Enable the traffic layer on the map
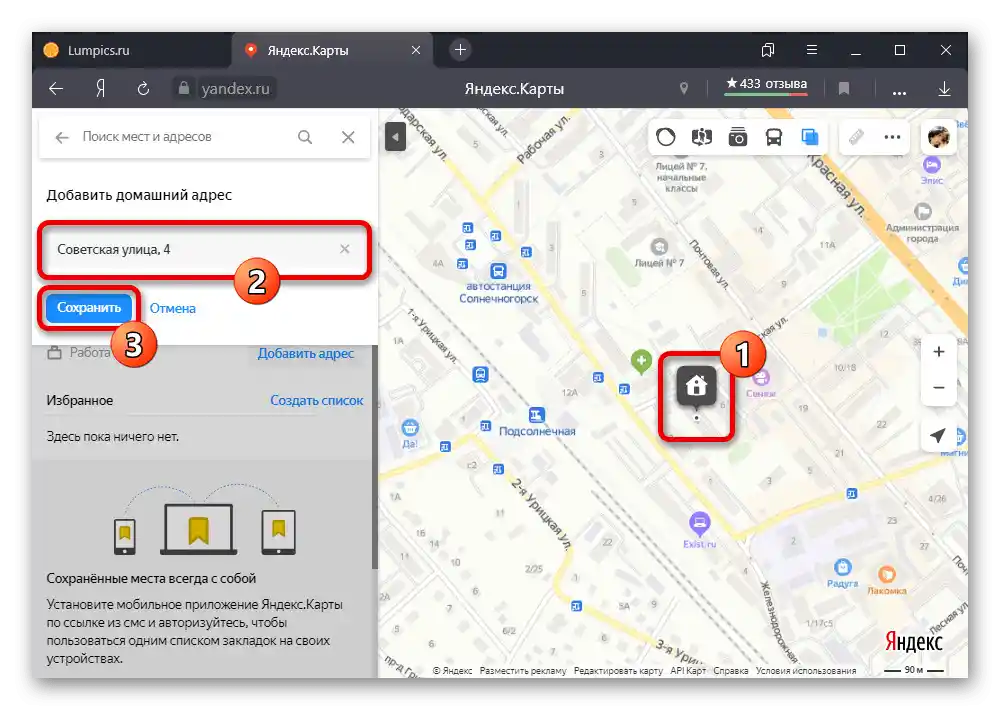This screenshot has width=1000, height=710. coord(665,137)
